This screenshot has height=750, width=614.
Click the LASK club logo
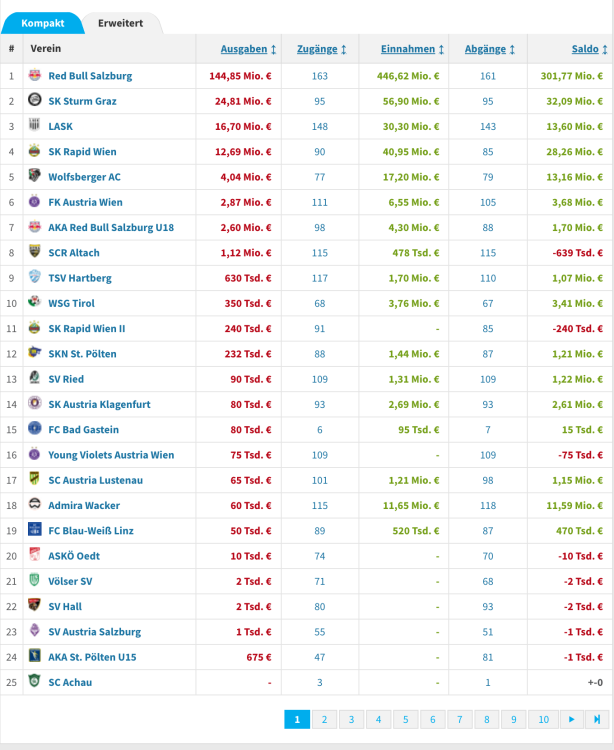coord(34,126)
